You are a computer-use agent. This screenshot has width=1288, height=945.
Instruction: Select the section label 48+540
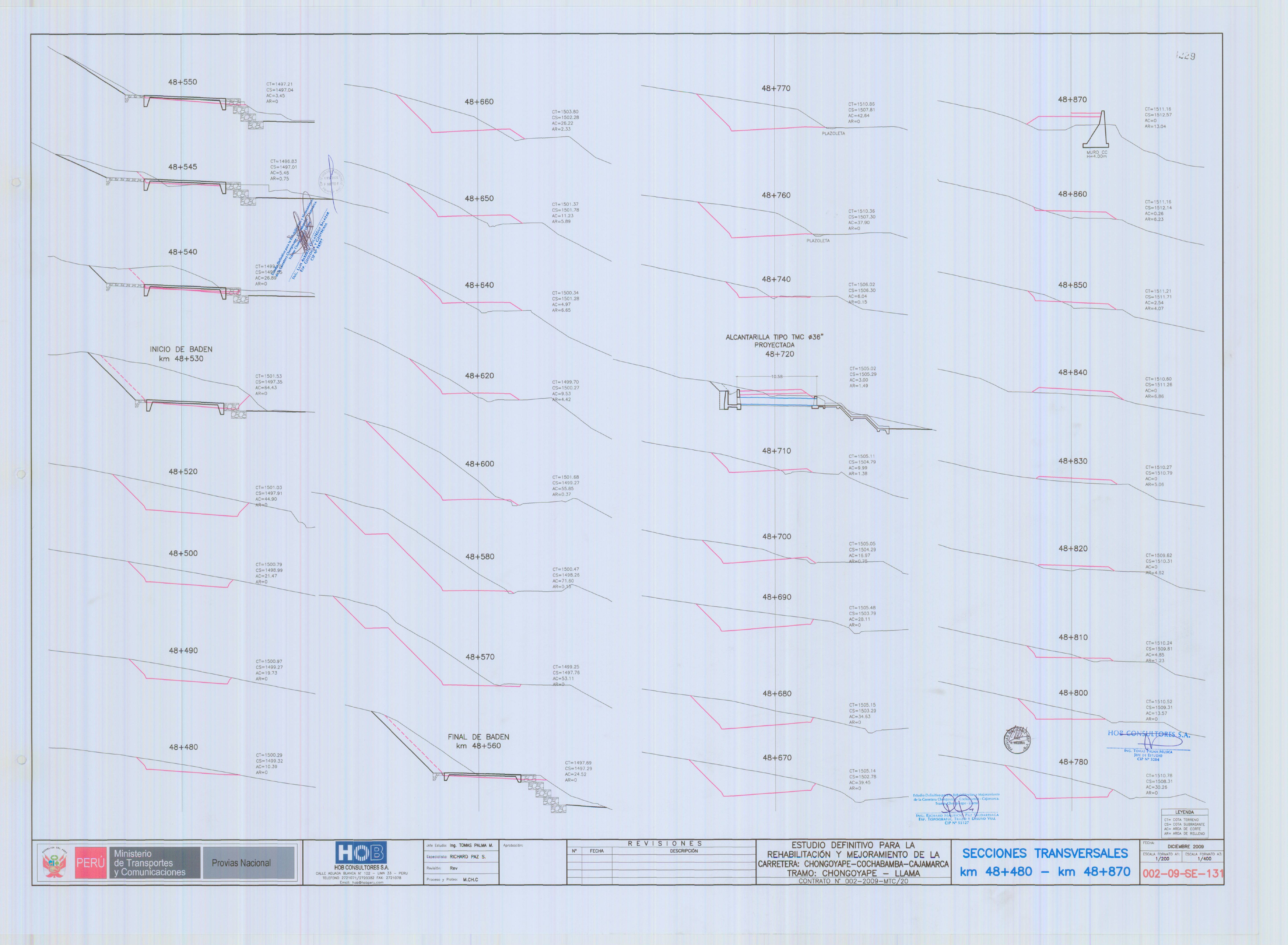(183, 252)
